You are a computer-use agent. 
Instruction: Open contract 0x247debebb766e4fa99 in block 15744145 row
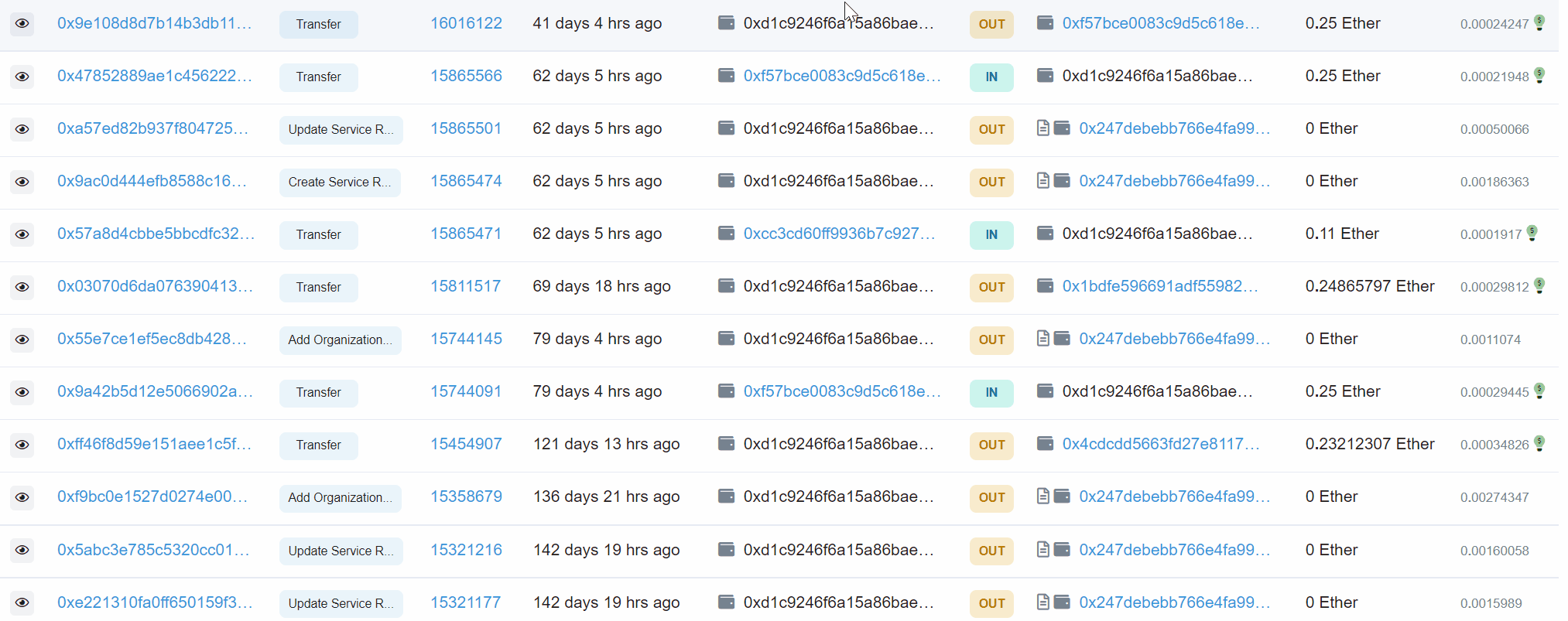point(1175,339)
